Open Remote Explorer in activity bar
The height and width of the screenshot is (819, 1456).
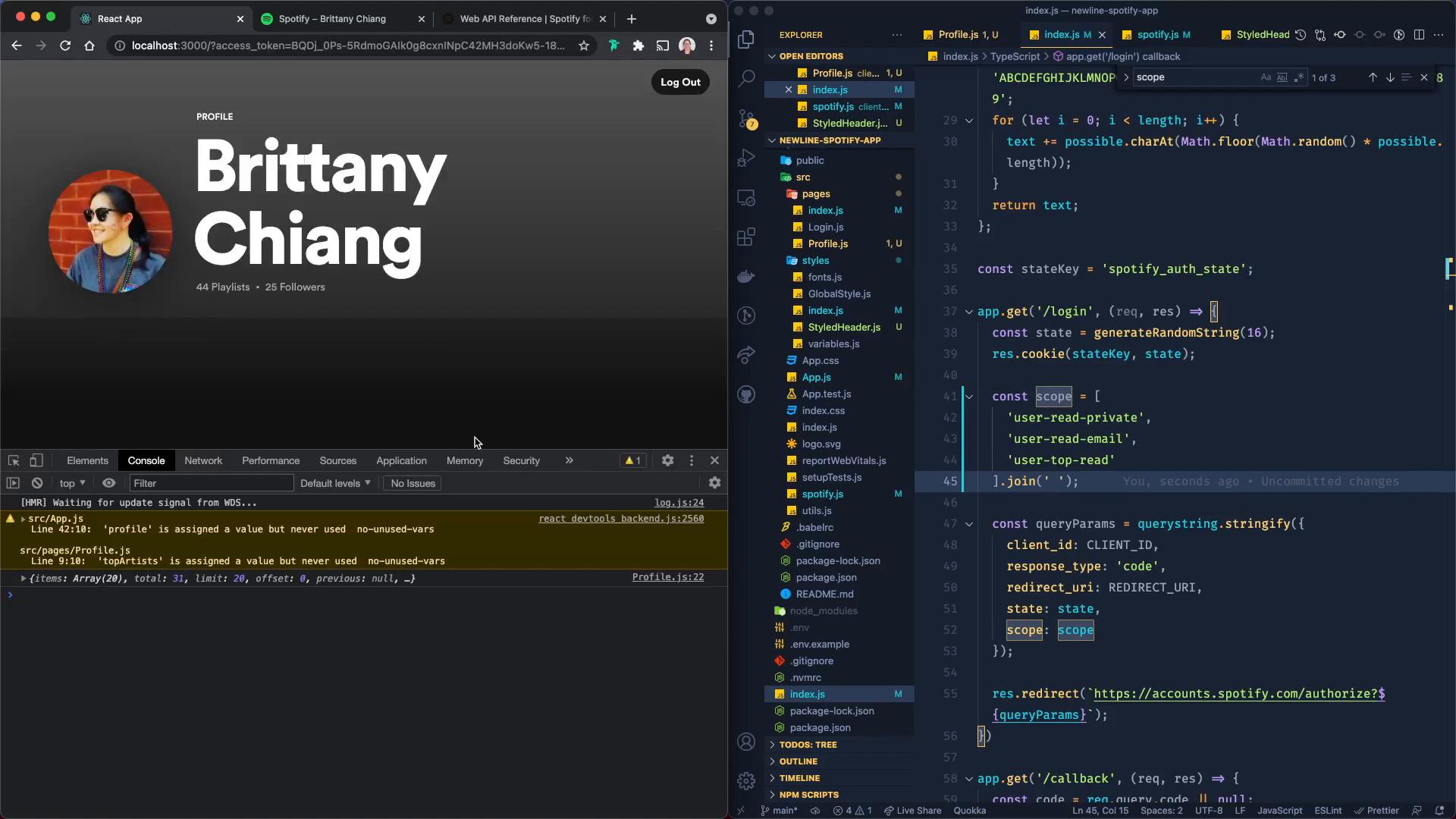point(746,198)
